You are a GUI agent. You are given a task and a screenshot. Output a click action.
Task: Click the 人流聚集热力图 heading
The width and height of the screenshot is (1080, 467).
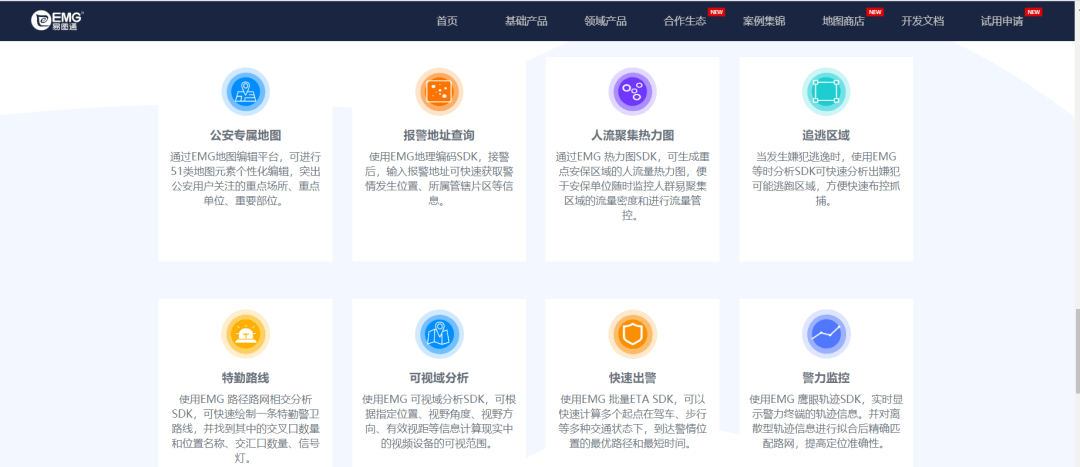click(x=632, y=135)
